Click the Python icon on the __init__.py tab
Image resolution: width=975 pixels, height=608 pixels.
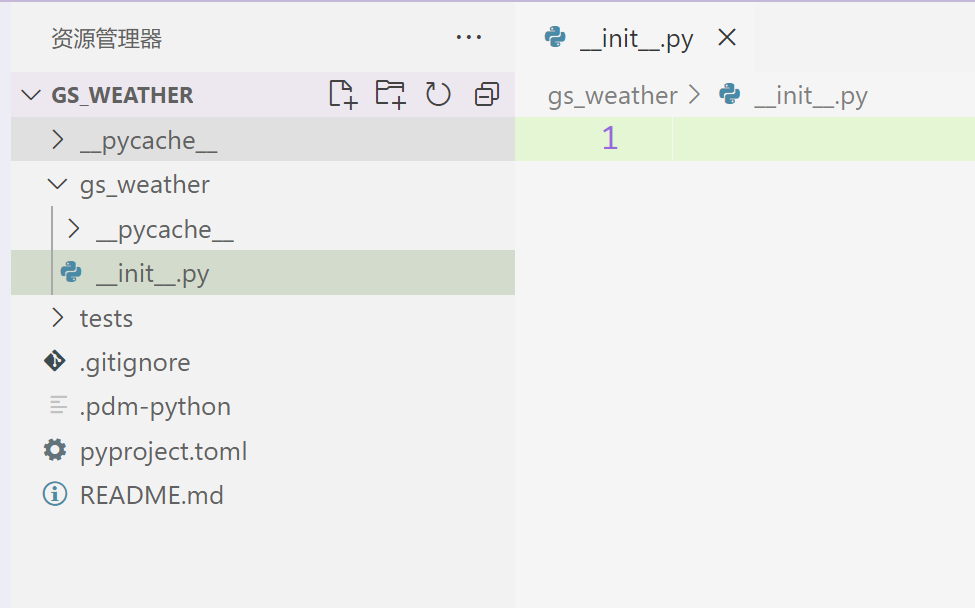click(x=555, y=37)
